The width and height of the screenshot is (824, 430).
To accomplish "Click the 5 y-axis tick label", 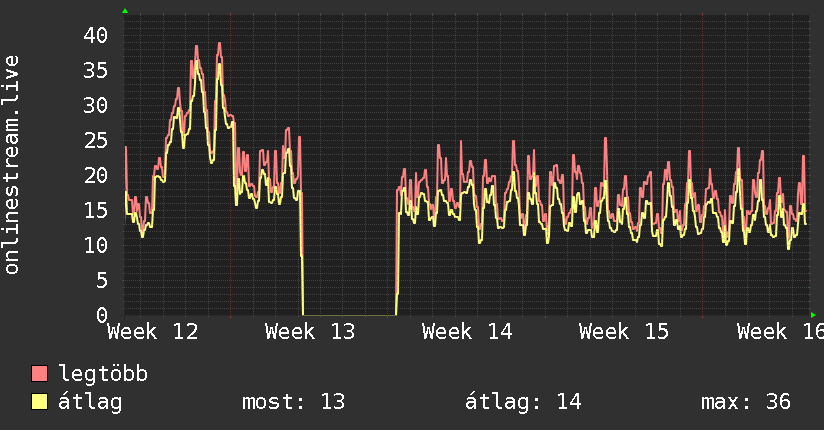I will coord(102,280).
